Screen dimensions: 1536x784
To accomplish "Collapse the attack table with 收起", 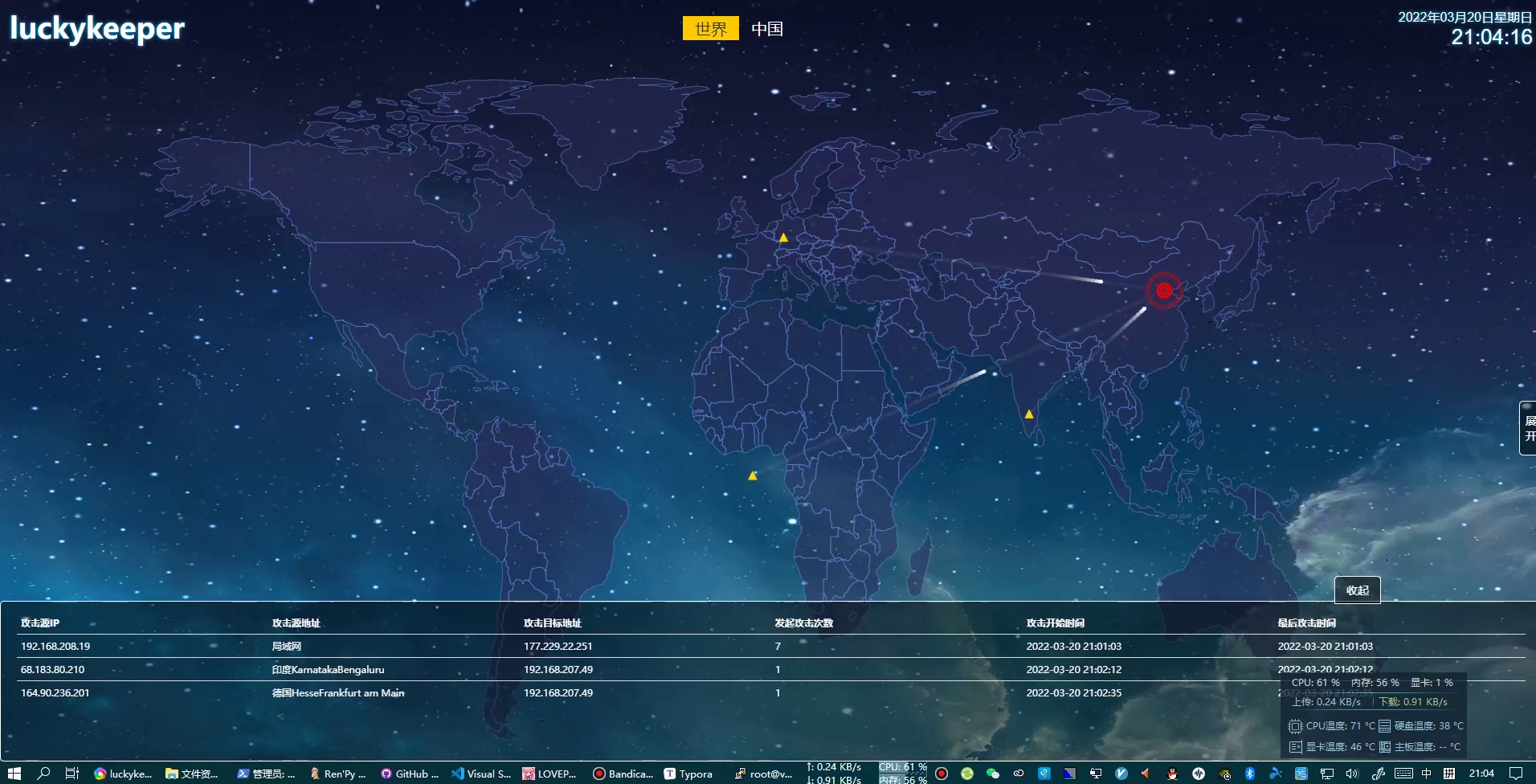I will [x=1357, y=590].
